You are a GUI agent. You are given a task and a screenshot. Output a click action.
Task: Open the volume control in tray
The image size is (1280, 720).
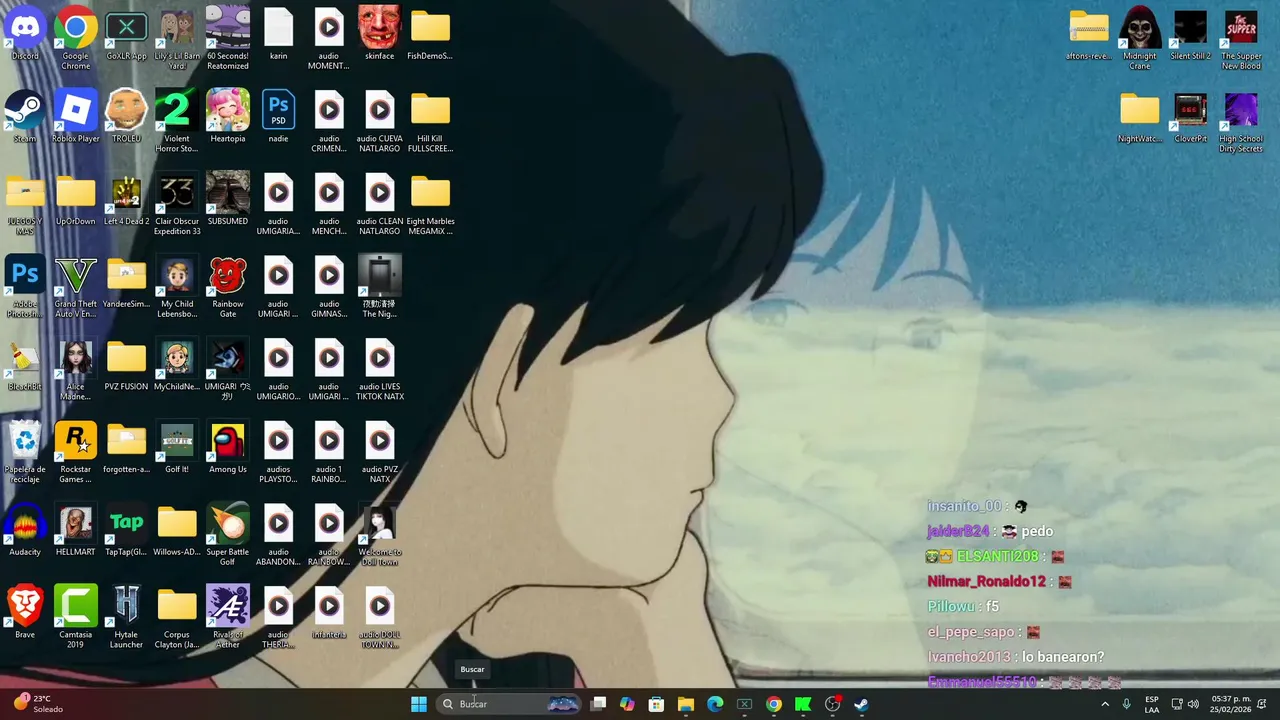1193,704
